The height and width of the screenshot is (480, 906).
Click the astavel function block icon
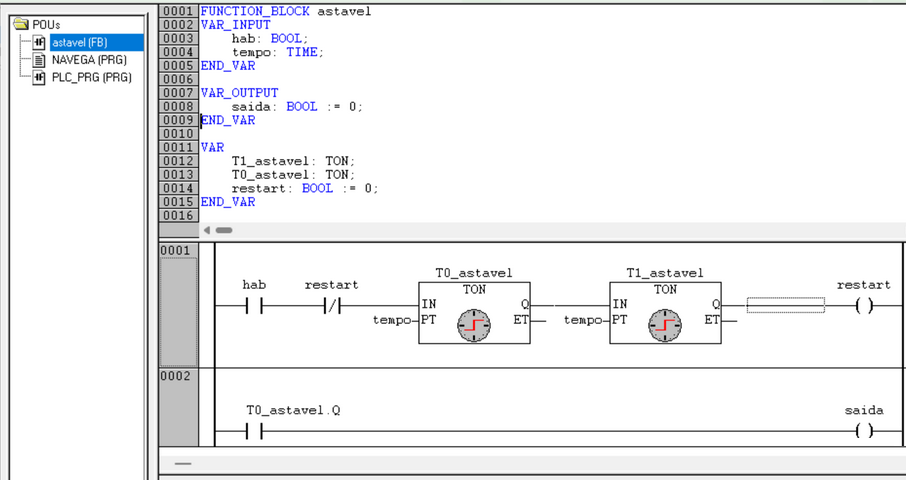click(39, 42)
